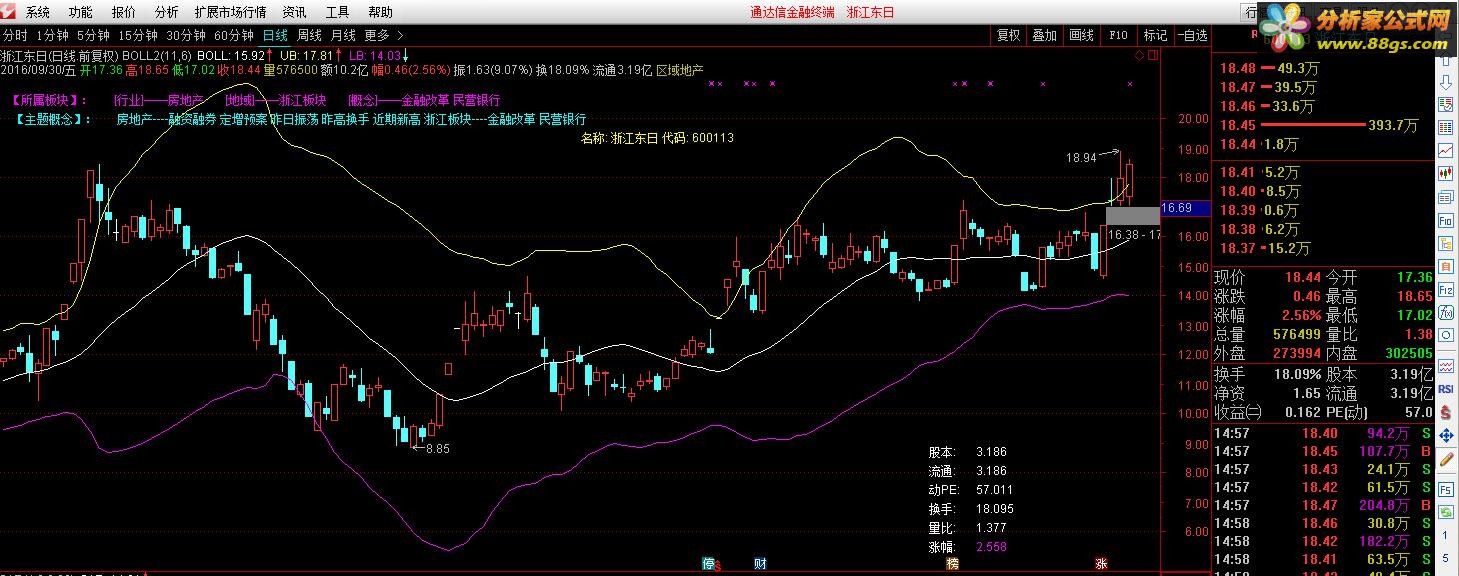Image resolution: width=1459 pixels, height=576 pixels.
Task: Open the 功能 menu
Action: coord(81,12)
